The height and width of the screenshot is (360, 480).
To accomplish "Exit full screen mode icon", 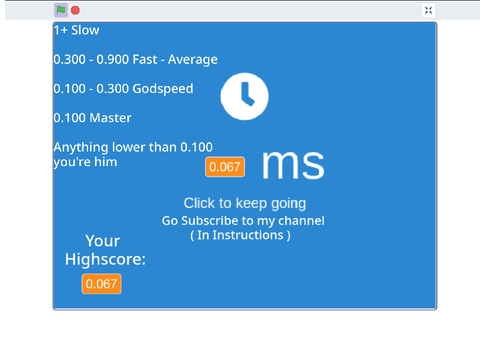I will click(428, 10).
